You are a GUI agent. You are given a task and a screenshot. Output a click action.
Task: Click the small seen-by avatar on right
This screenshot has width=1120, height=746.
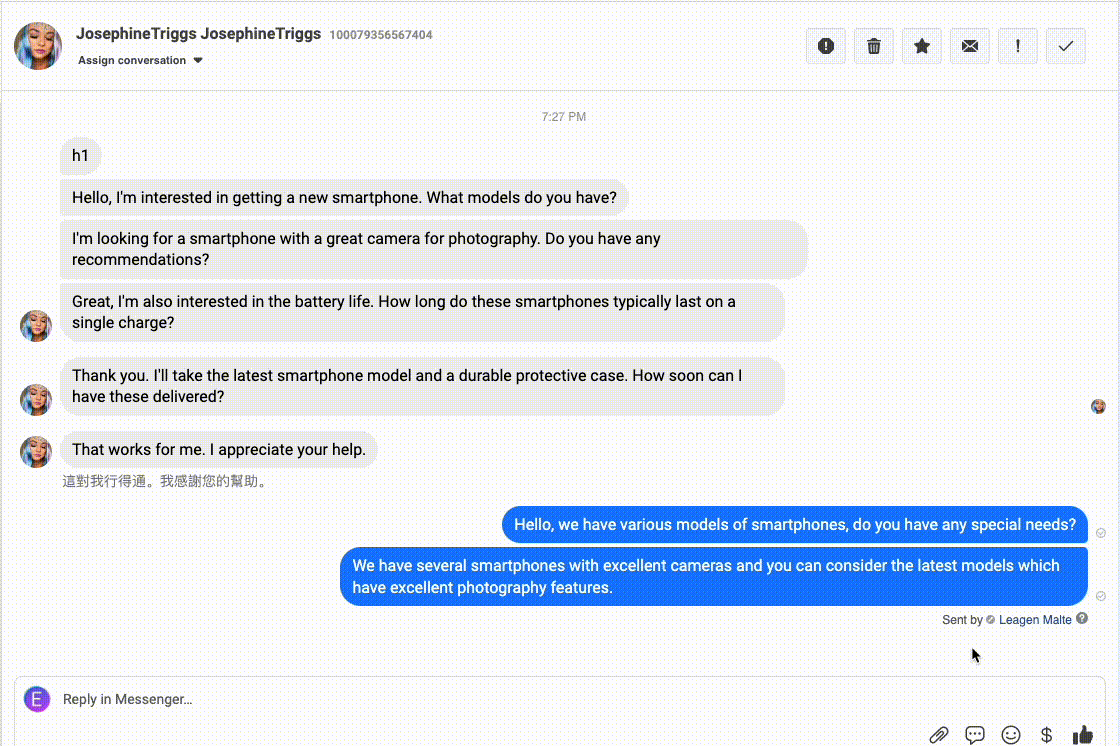(1098, 406)
